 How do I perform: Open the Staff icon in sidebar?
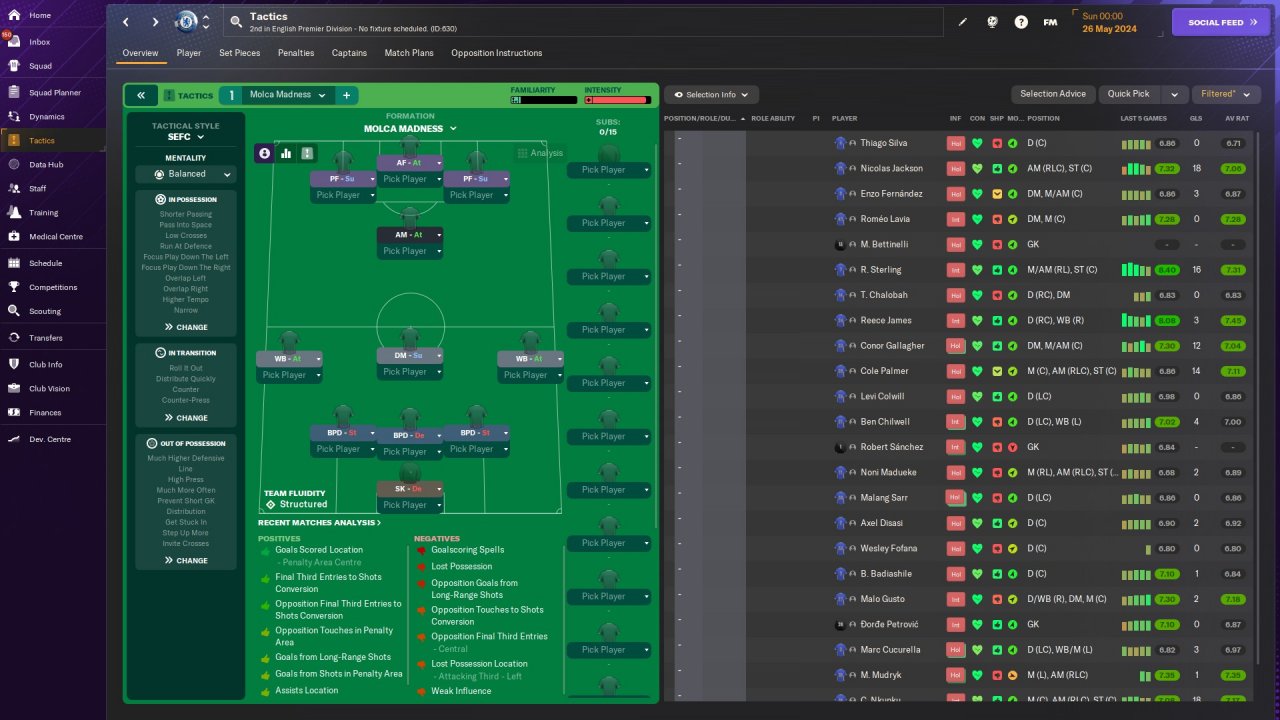coord(14,188)
